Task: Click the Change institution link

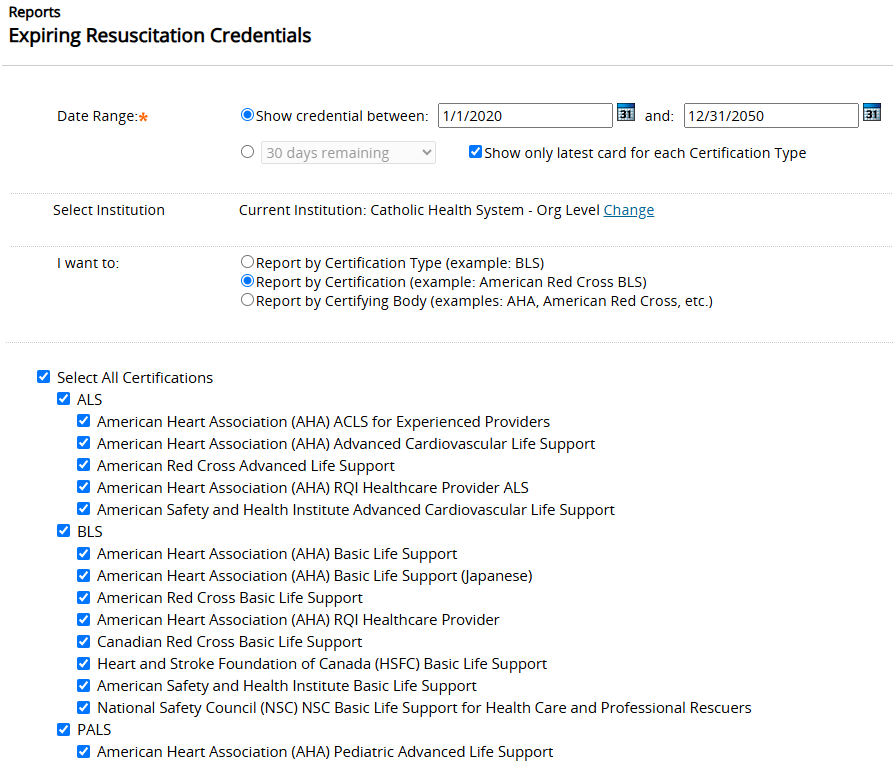Action: tap(629, 210)
